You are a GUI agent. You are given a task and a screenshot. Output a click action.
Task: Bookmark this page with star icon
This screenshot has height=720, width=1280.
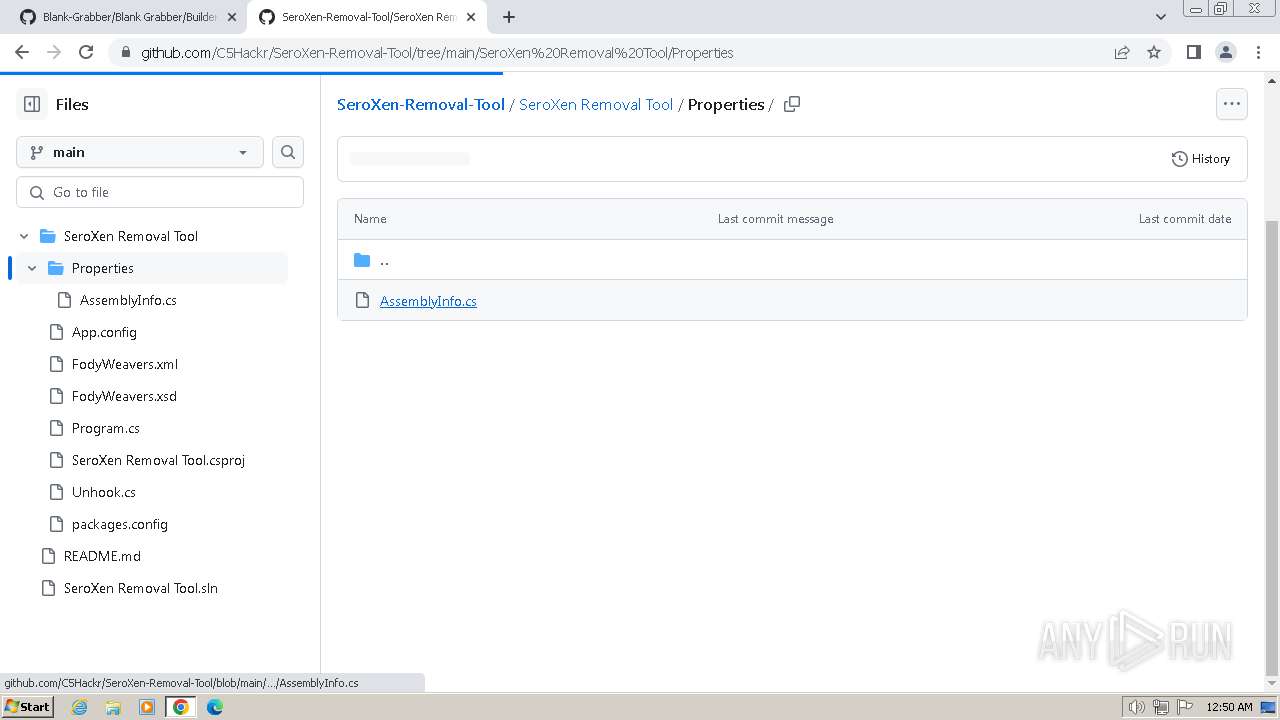1154,52
